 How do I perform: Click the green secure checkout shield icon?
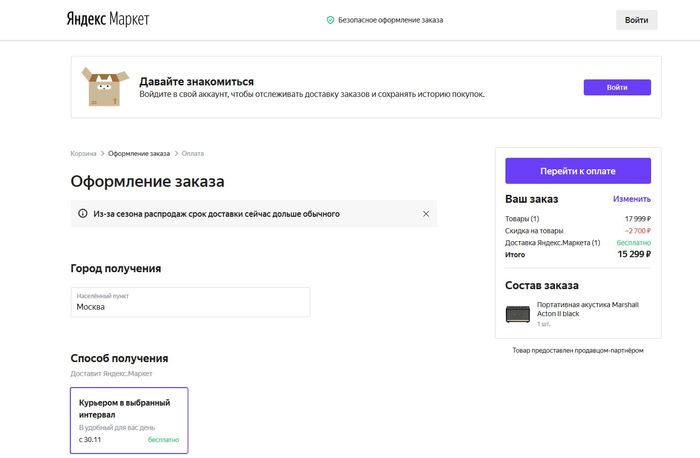tap(330, 20)
